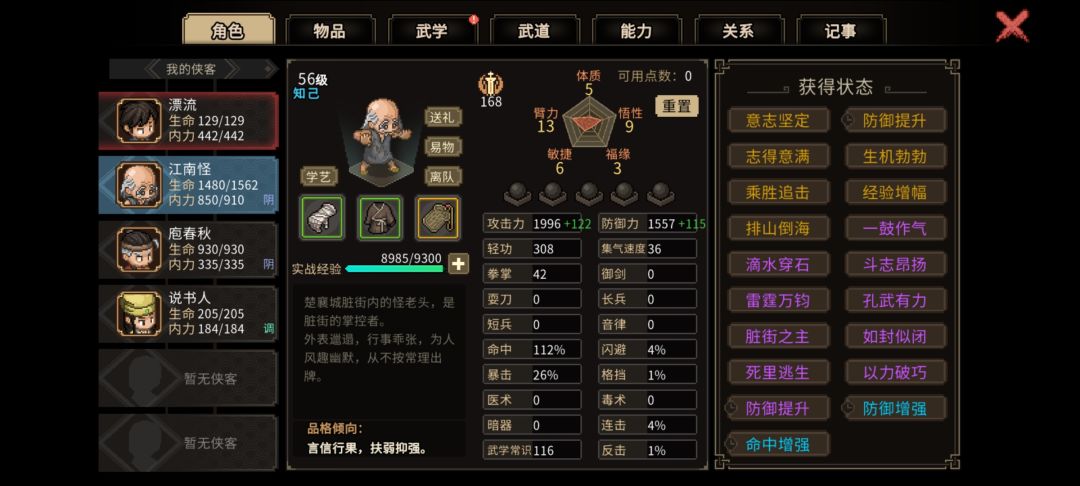Select 漂流 character portrait

click(x=139, y=120)
